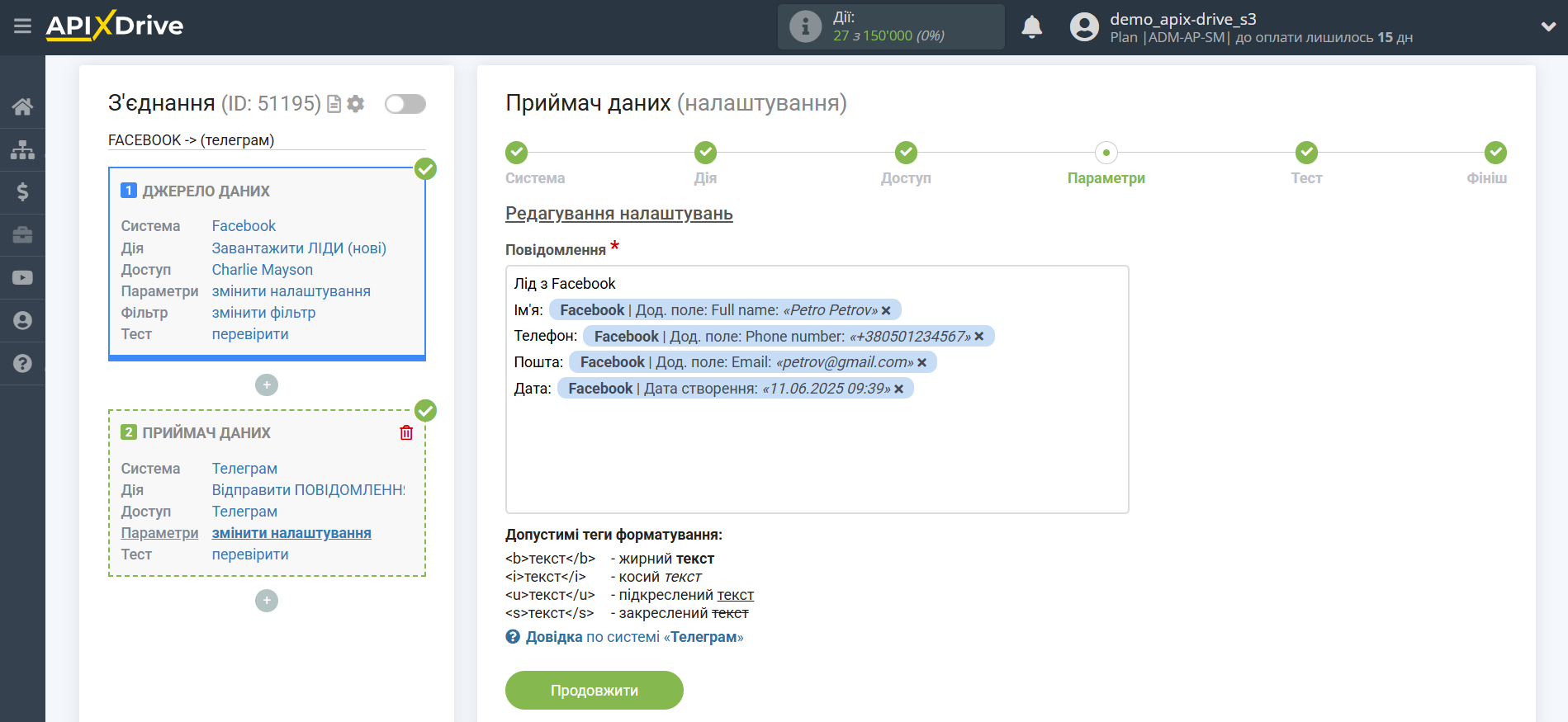The image size is (1568, 722).
Task: Click the connection name FACEBOOK -> (телеграм)
Action: [x=192, y=140]
